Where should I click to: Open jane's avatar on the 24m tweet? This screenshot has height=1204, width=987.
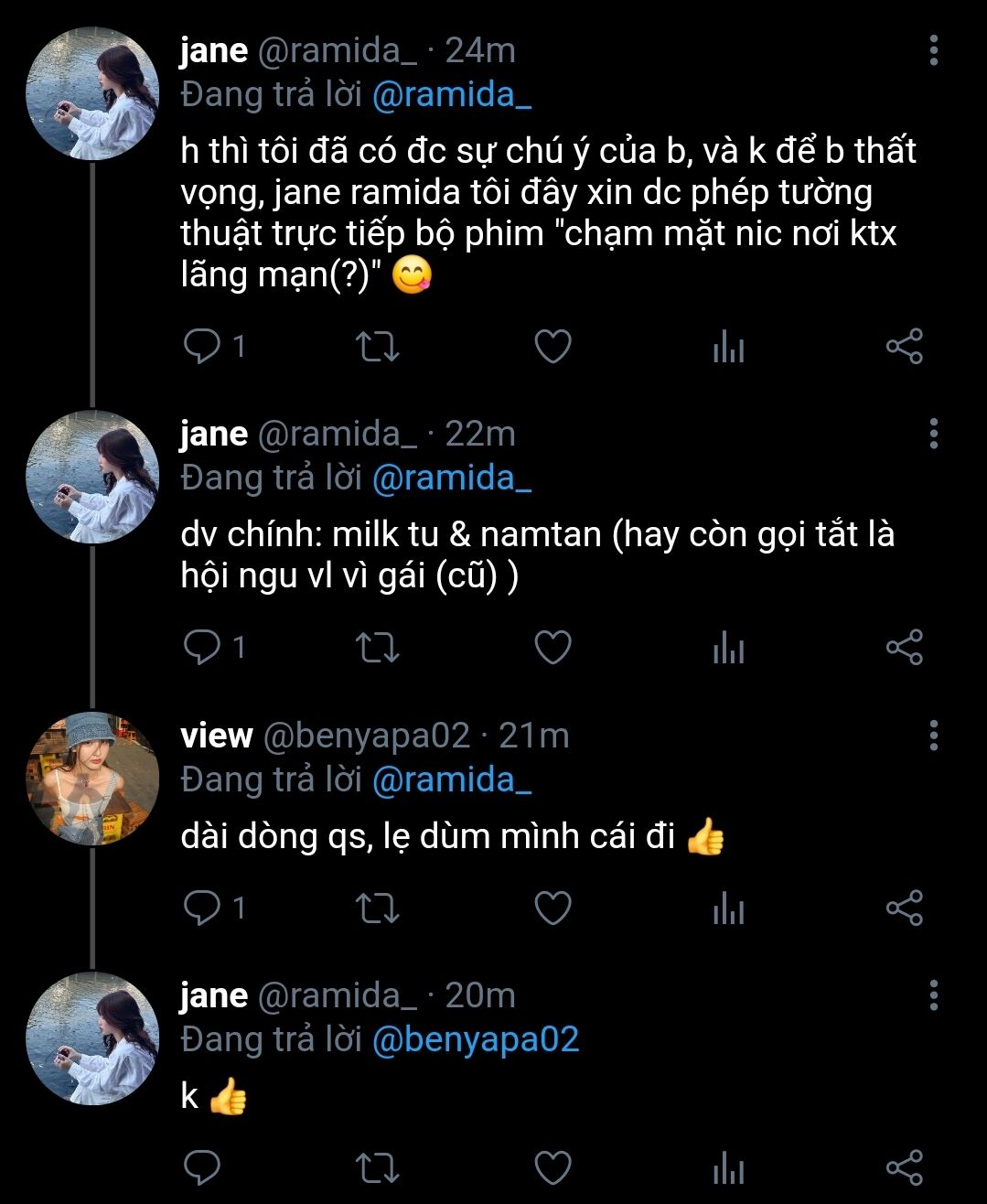(x=92, y=94)
